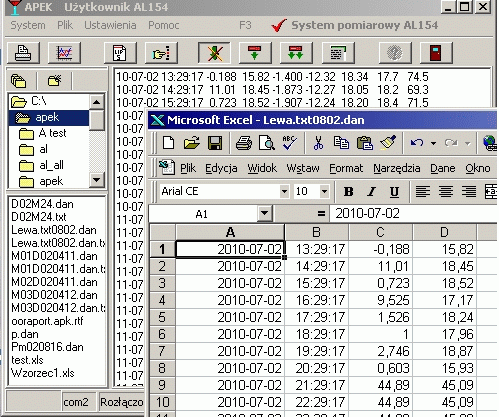Click the Open folder icon in Excel toolbar
Image resolution: width=499 pixels, height=417 pixels.
pos(191,143)
